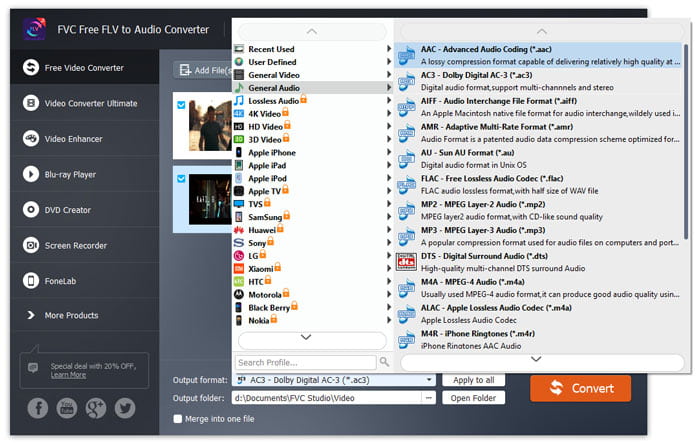The height and width of the screenshot is (444, 700).
Task: Click the Facebook social icon
Action: point(38,408)
